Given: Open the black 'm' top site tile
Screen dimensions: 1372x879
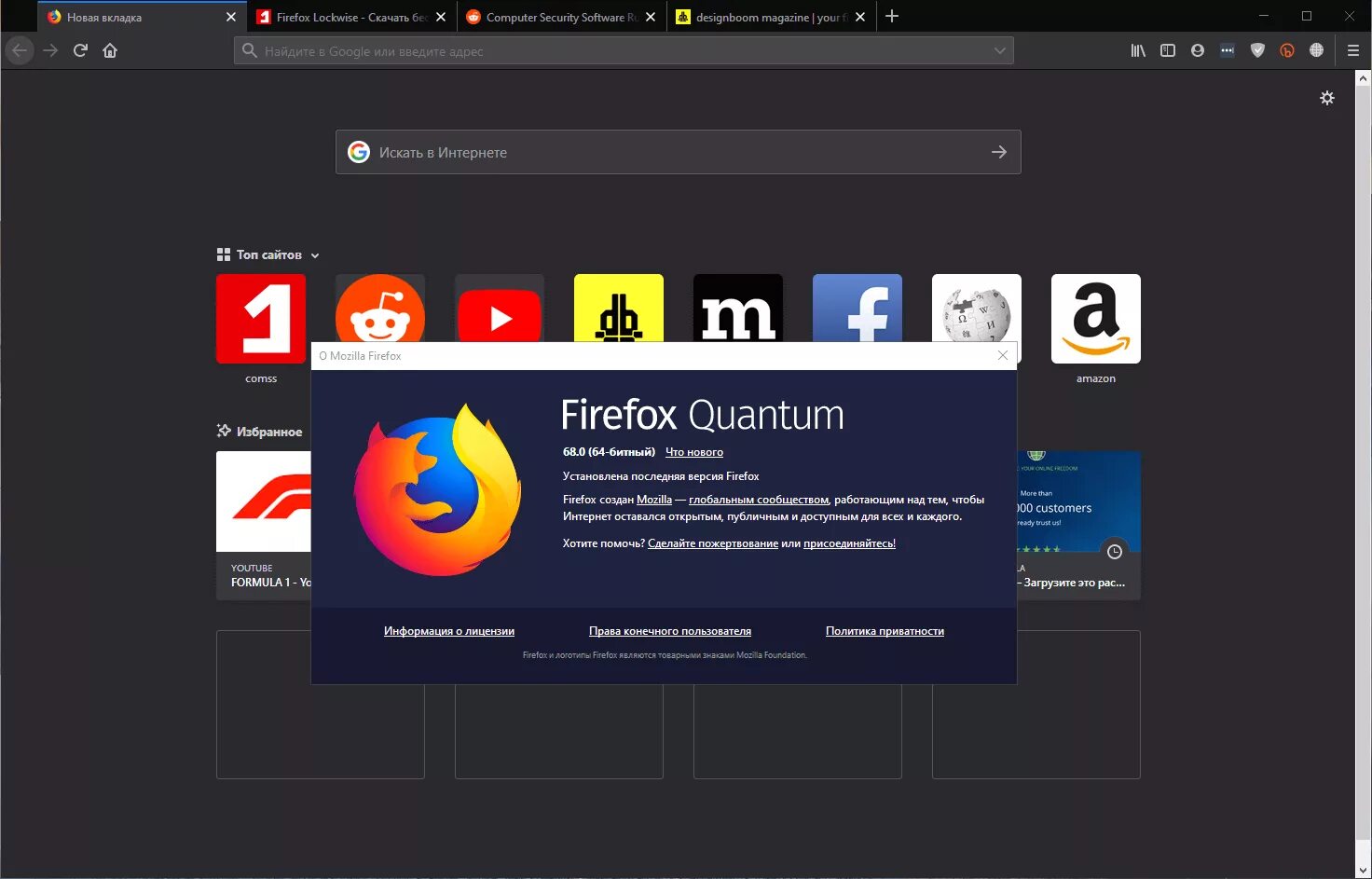Looking at the screenshot, I should click(738, 308).
